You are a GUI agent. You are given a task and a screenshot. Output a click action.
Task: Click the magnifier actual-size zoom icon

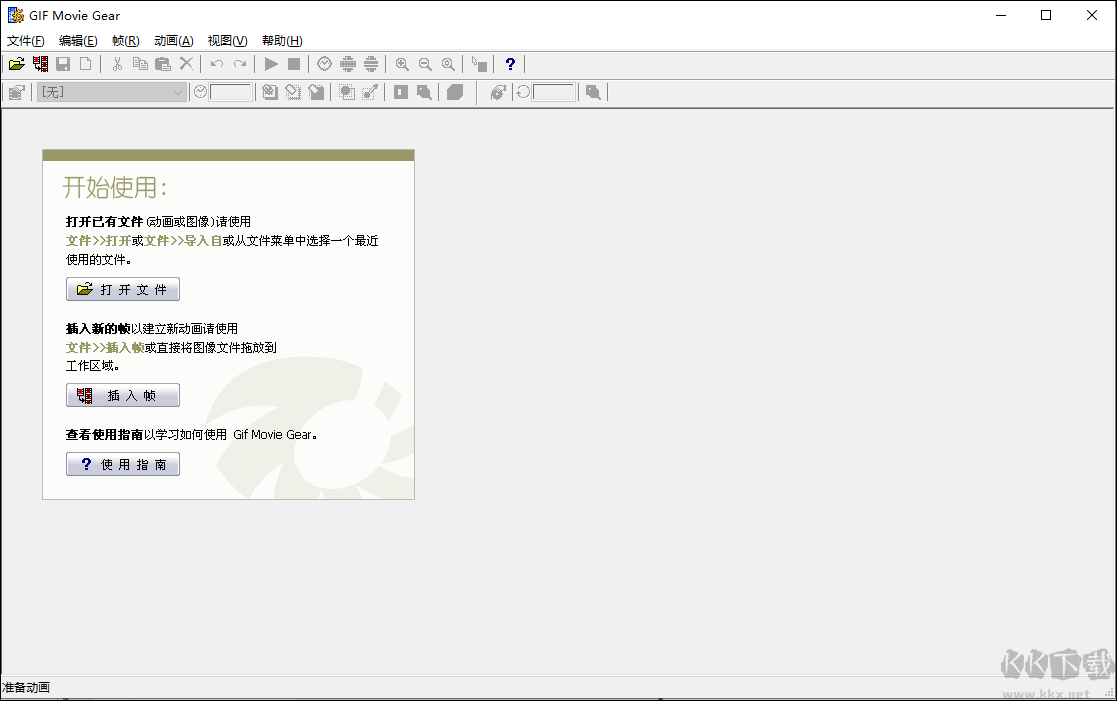(x=448, y=64)
